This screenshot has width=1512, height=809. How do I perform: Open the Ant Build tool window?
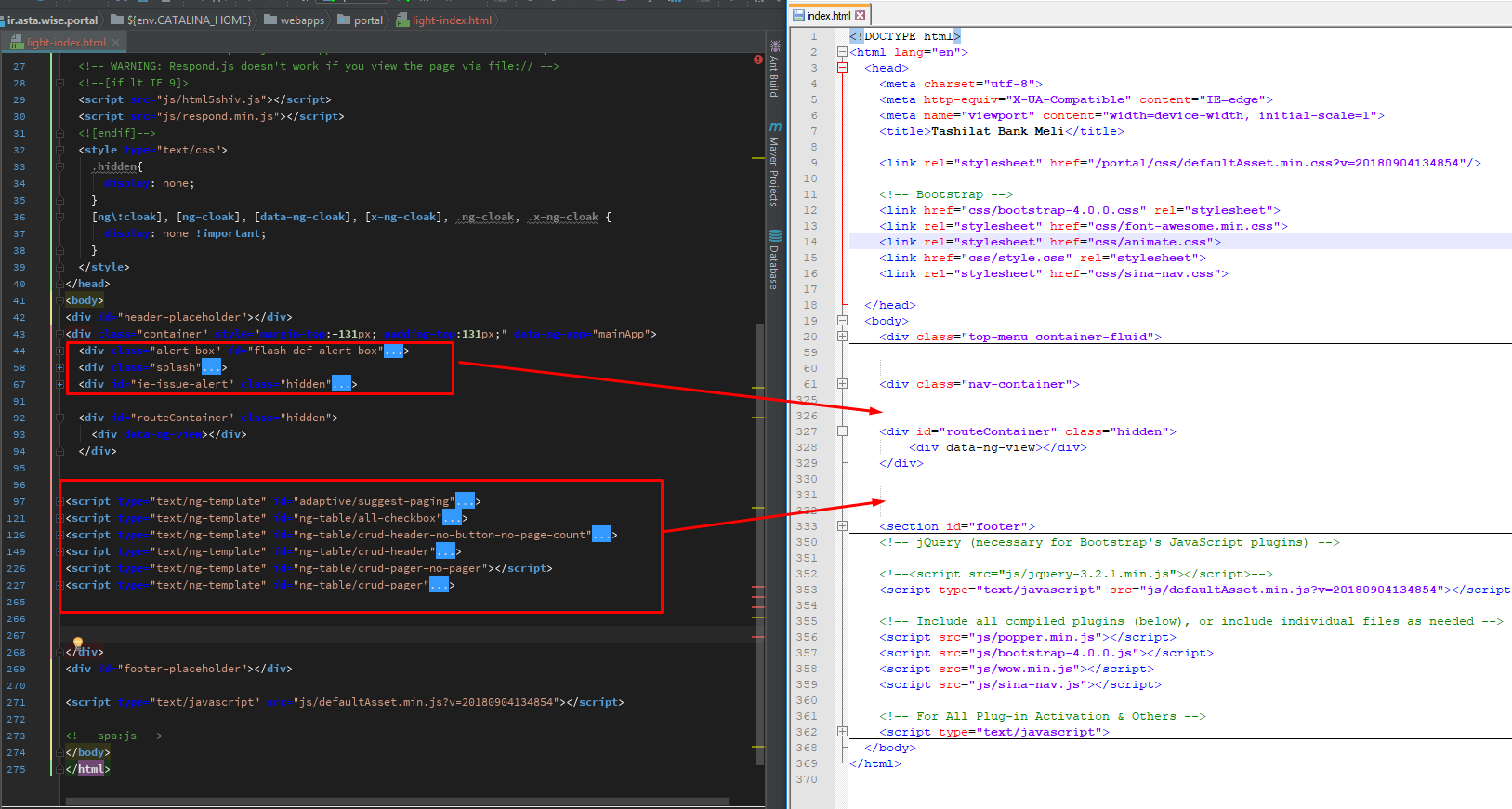775,70
